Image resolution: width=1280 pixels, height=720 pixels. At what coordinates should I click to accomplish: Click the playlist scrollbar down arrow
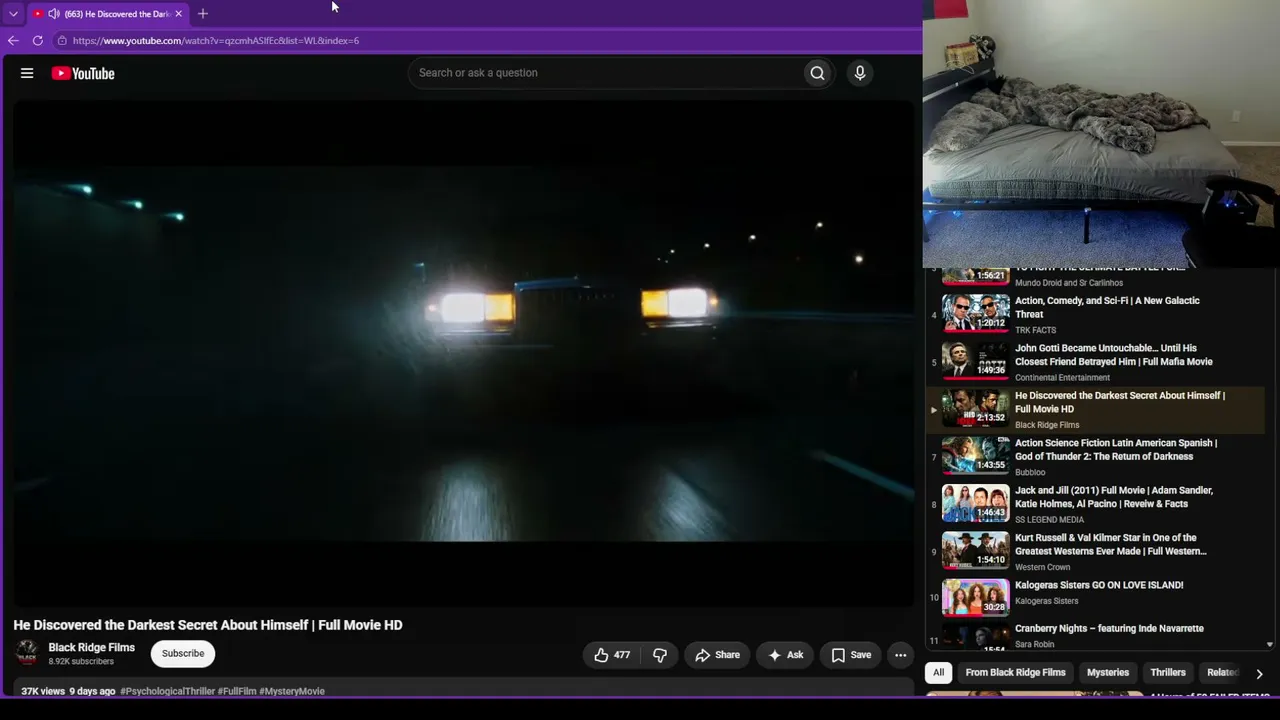(x=1270, y=645)
